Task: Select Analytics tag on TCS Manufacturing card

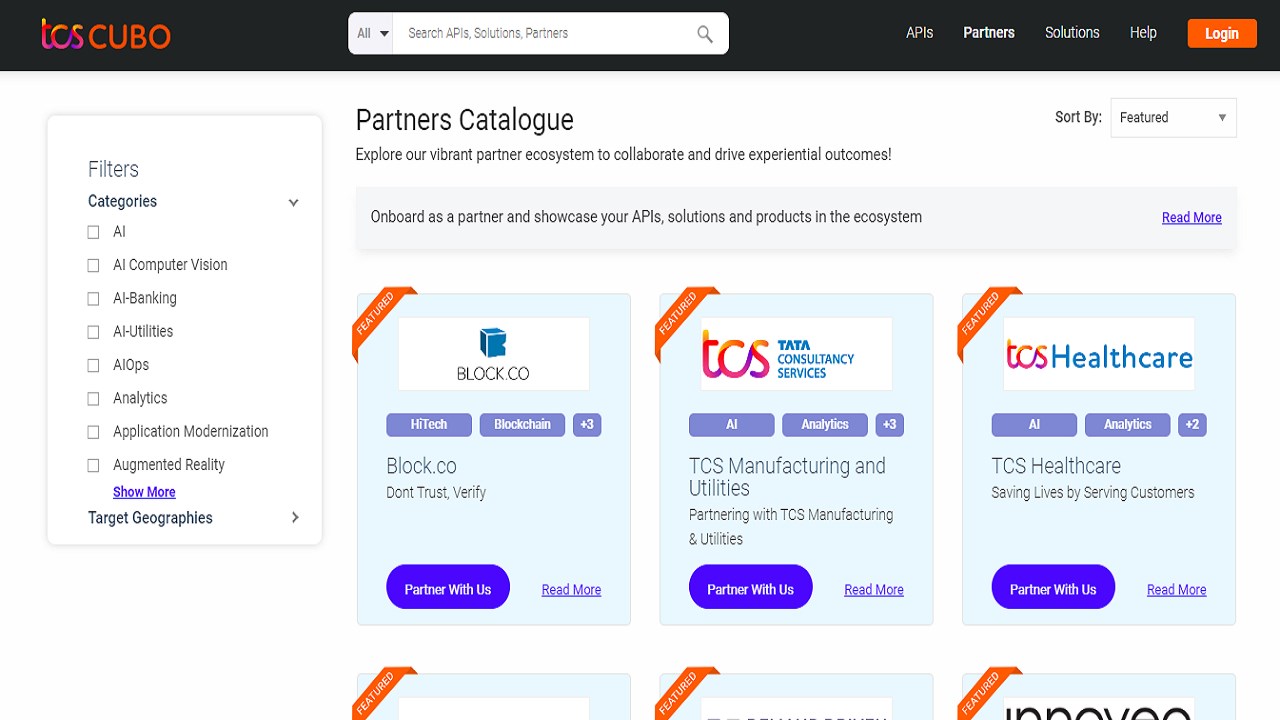Action: tap(825, 425)
